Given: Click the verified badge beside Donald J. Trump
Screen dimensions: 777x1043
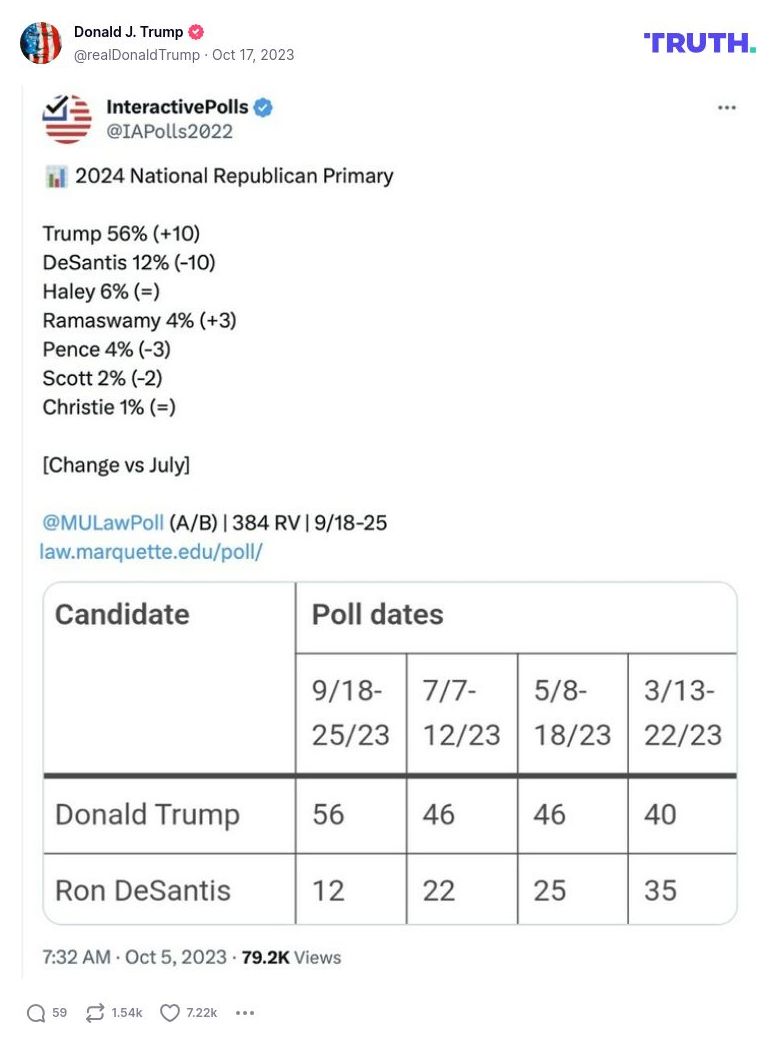Looking at the screenshot, I should click(195, 31).
